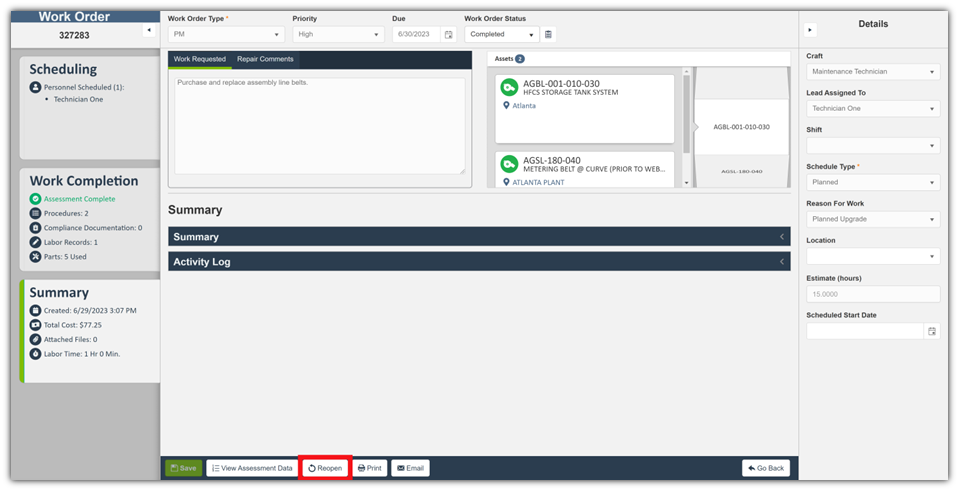
Task: Click the Atlanta location link
Action: [524, 105]
